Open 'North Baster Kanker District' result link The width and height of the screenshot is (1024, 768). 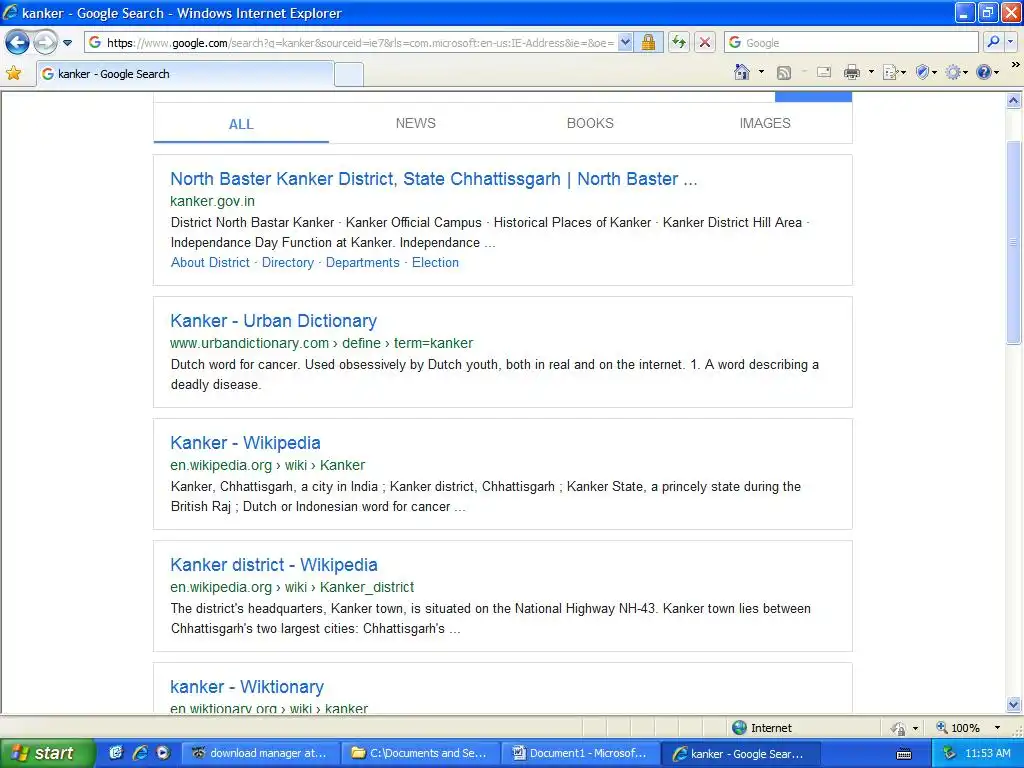tap(434, 179)
